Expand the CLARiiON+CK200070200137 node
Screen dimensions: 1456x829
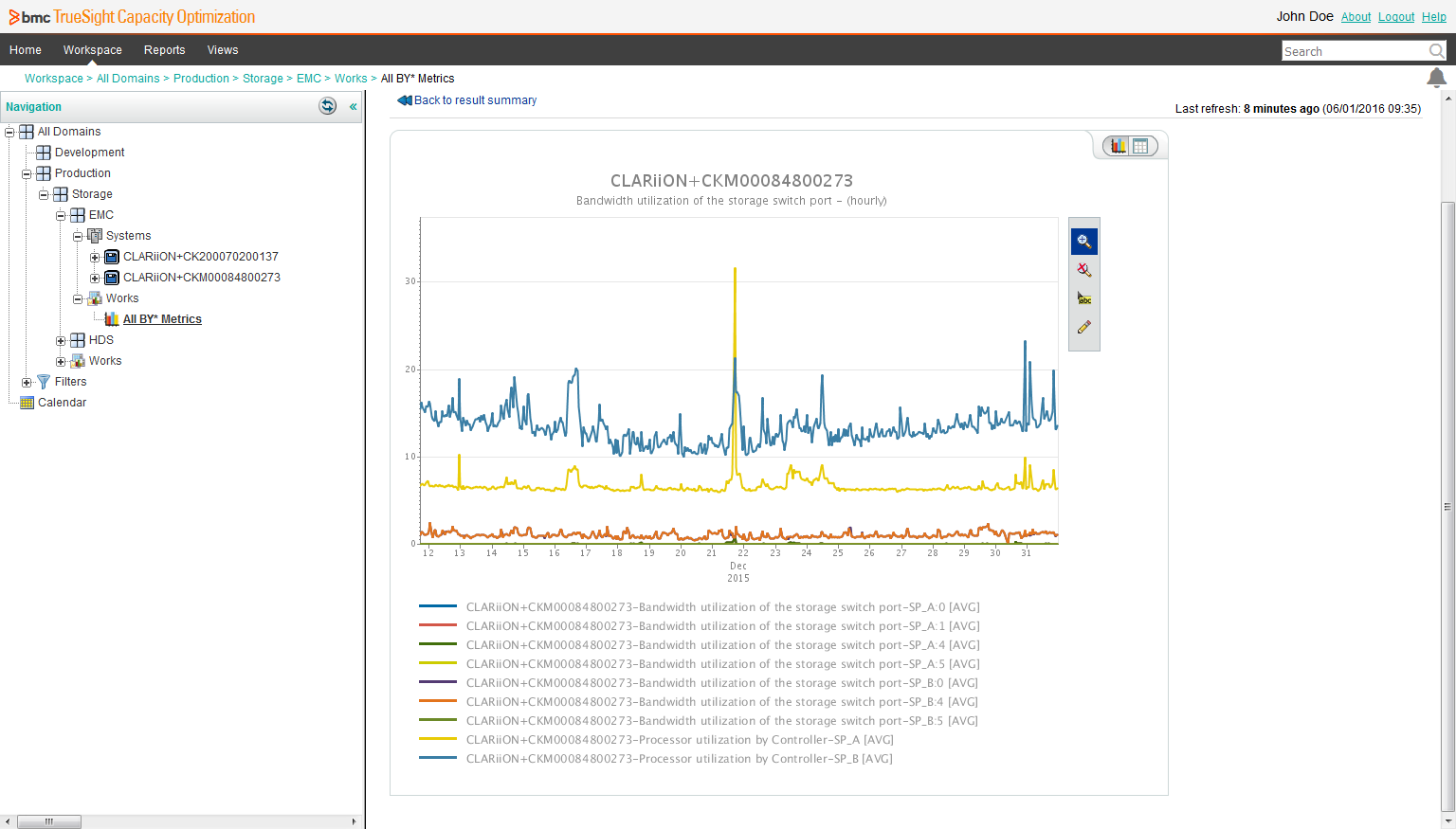pyautogui.click(x=95, y=257)
